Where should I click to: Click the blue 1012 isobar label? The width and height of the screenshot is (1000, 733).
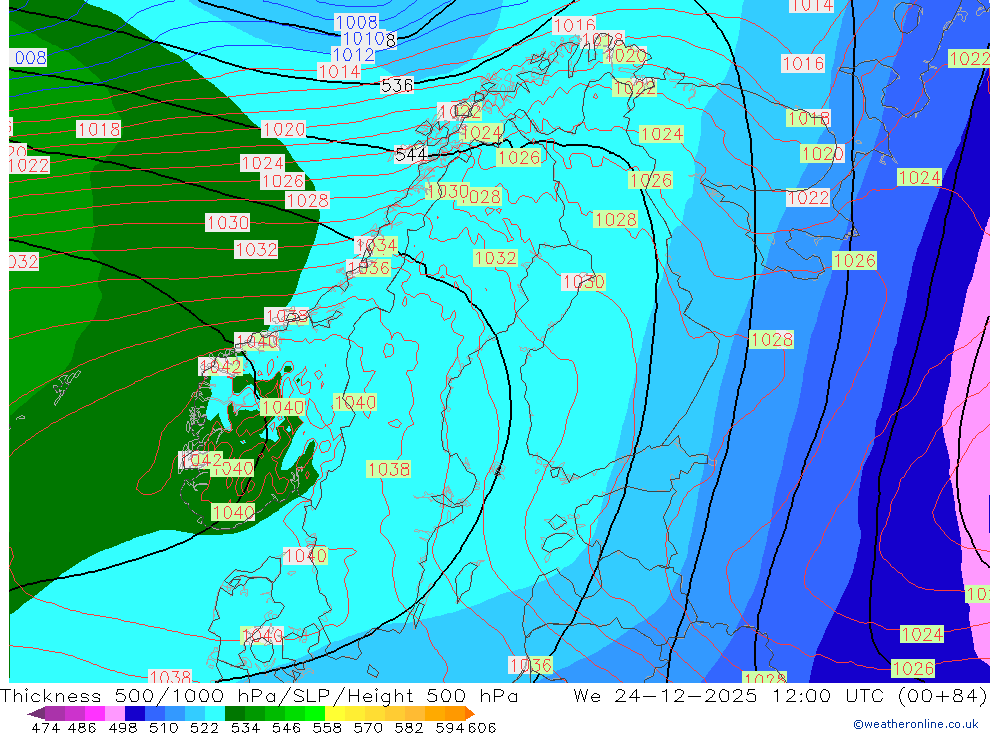pos(353,55)
